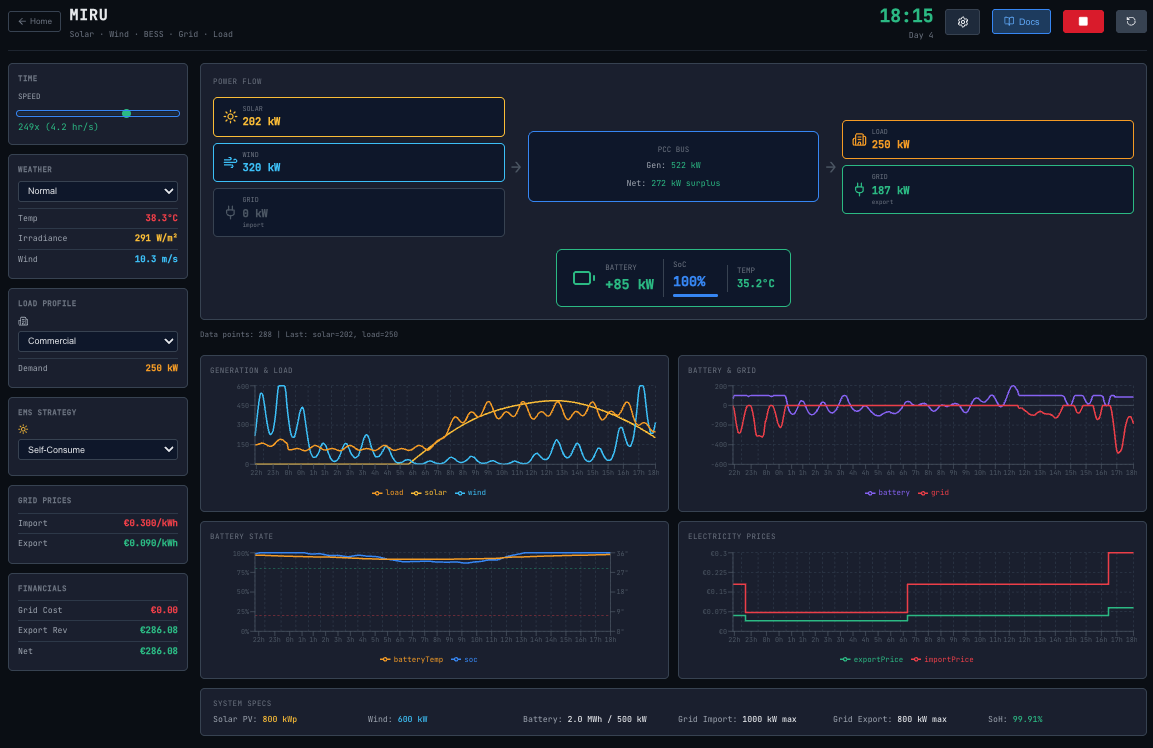This screenshot has width=1153, height=748.
Task: Open the Docs button
Action: click(1021, 22)
